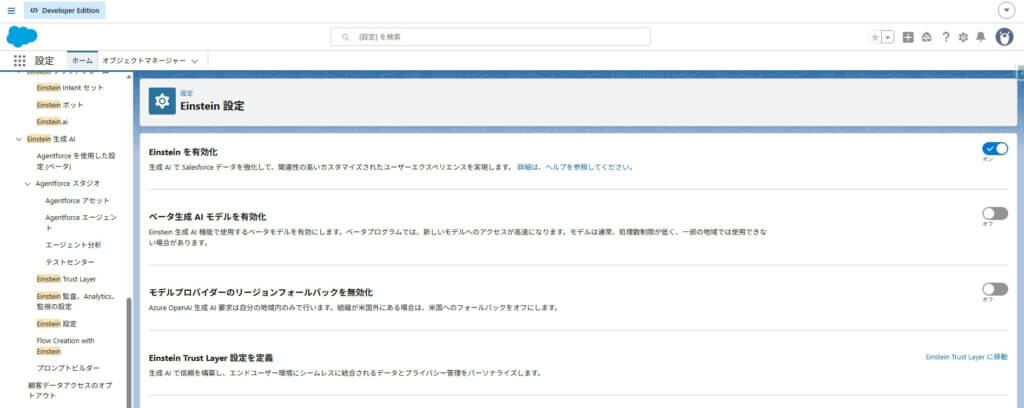Toggle モデルプロバイダーのリージョンフォールバック switch

(x=995, y=289)
